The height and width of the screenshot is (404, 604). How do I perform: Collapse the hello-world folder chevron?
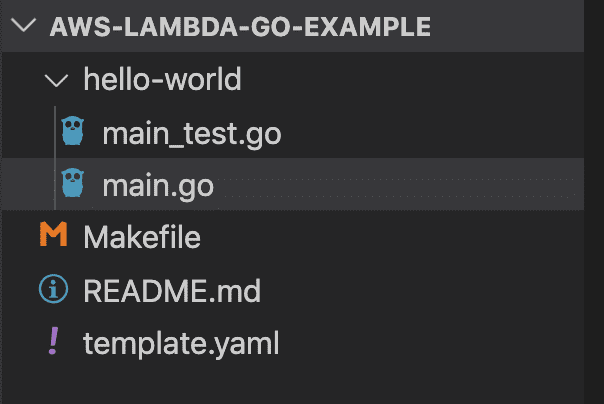(x=56, y=80)
